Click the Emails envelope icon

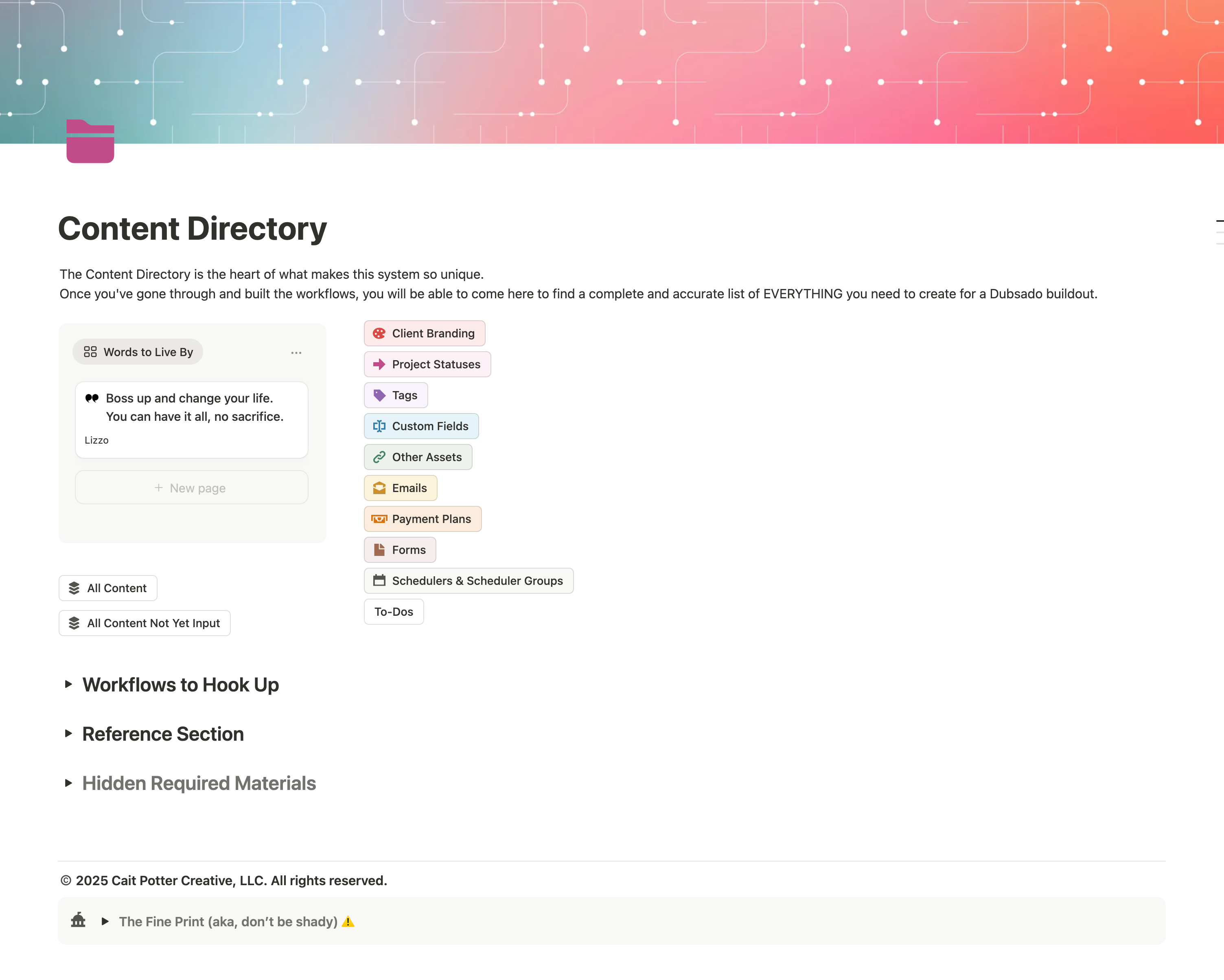379,488
